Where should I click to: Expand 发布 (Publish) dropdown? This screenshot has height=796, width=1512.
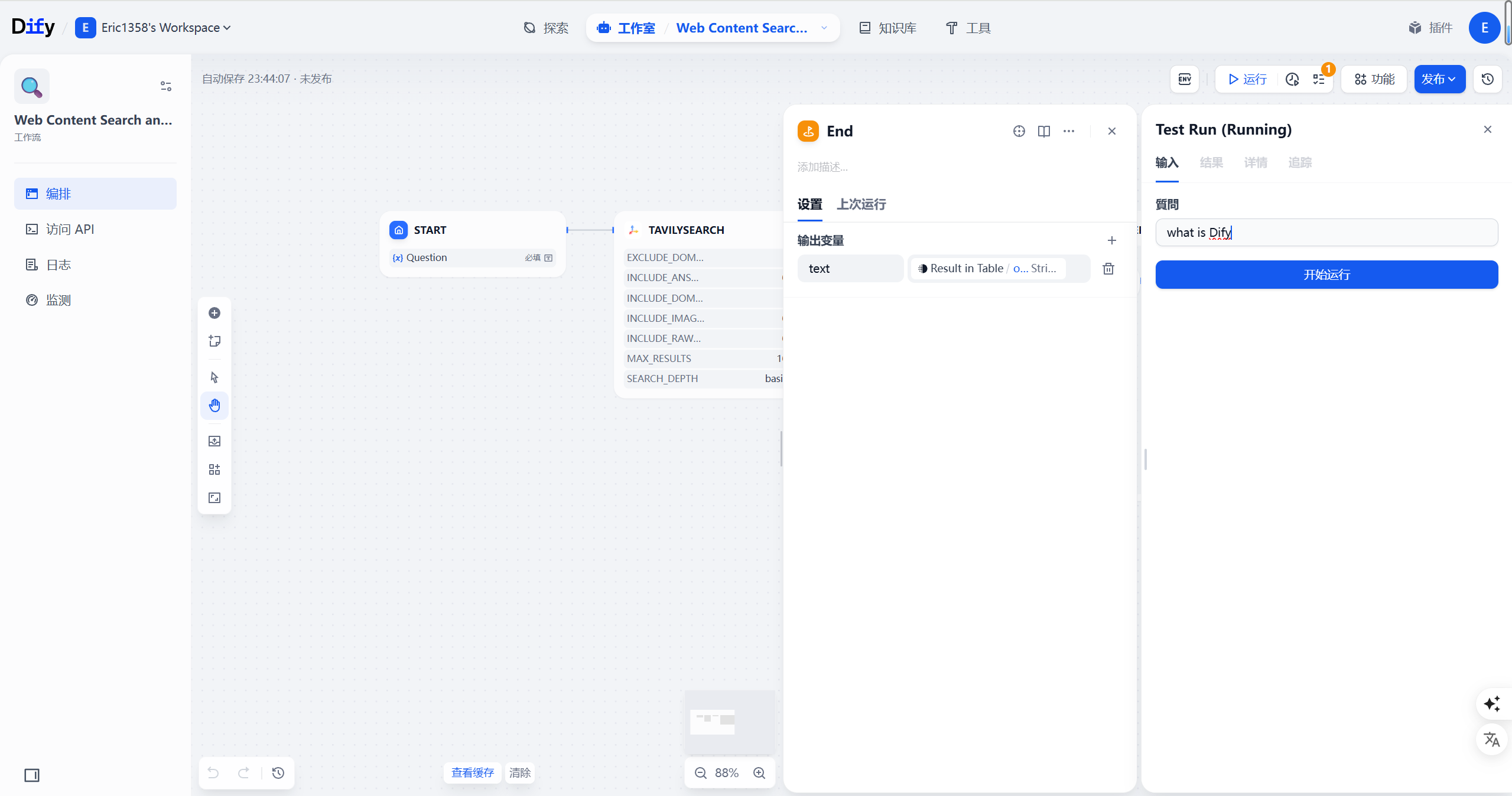point(1439,79)
